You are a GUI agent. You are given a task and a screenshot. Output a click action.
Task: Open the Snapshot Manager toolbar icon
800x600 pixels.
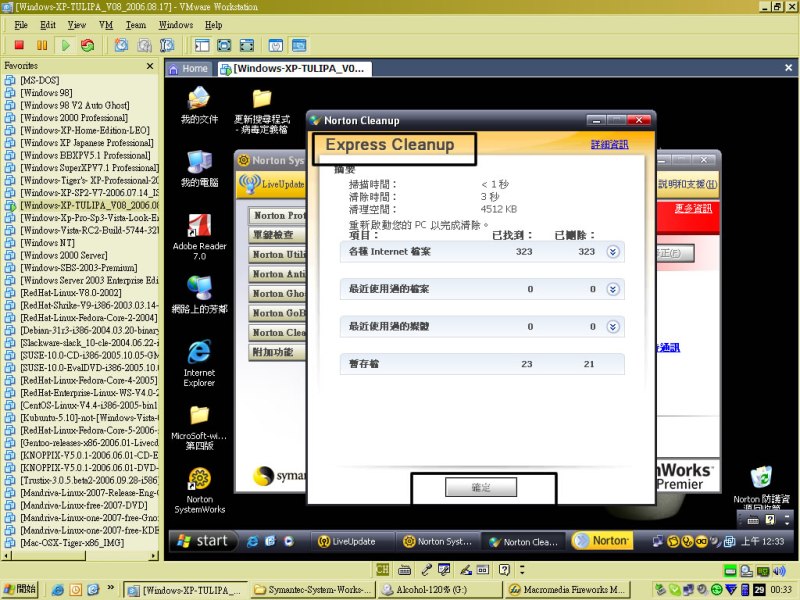coord(167,45)
